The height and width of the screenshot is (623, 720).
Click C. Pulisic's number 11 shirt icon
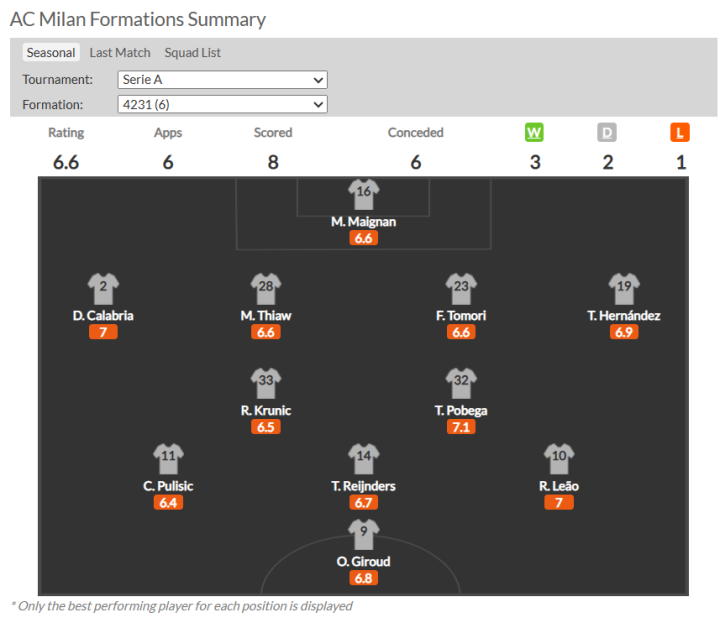168,459
